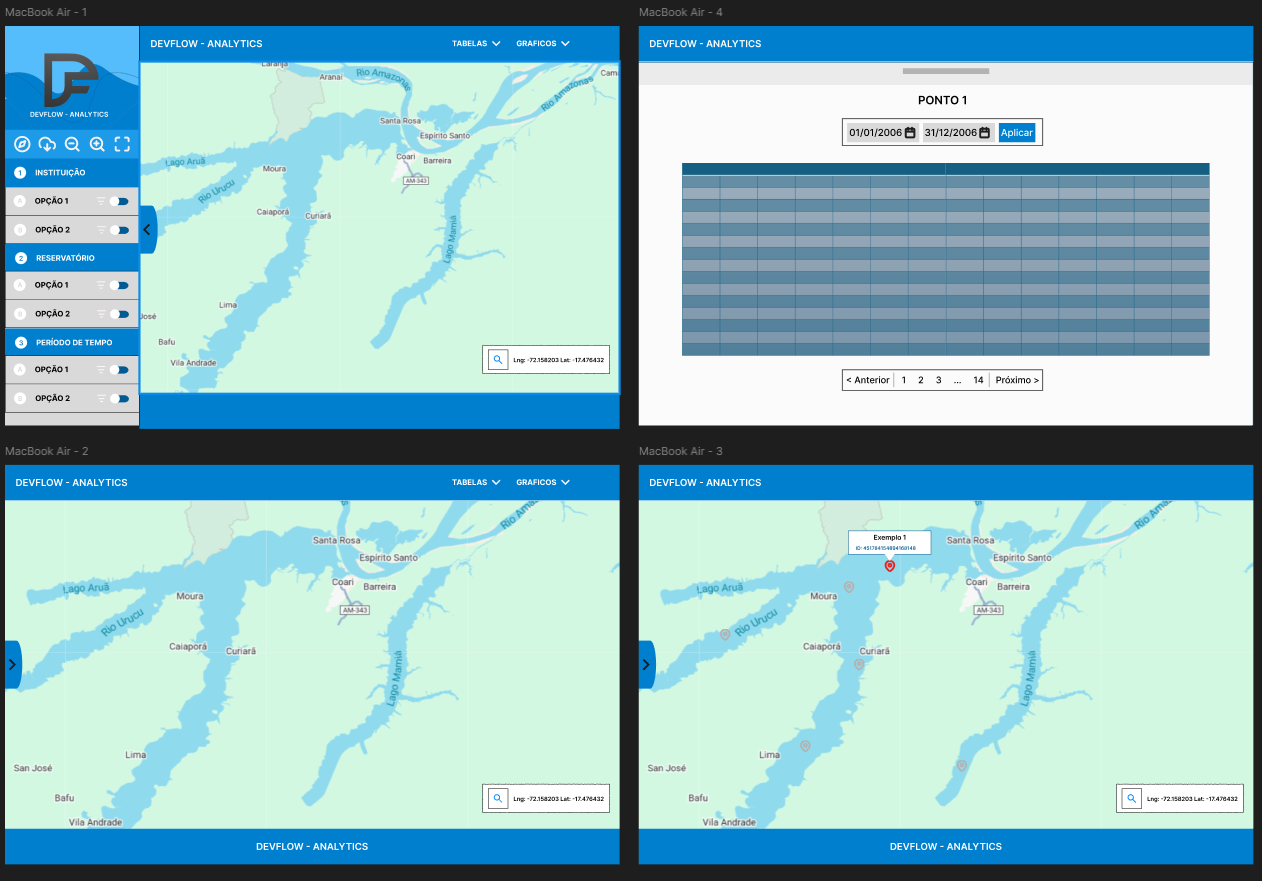Expand sidebar with right chevron in MacBook Air 3
This screenshot has height=881, width=1262.
(x=647, y=664)
